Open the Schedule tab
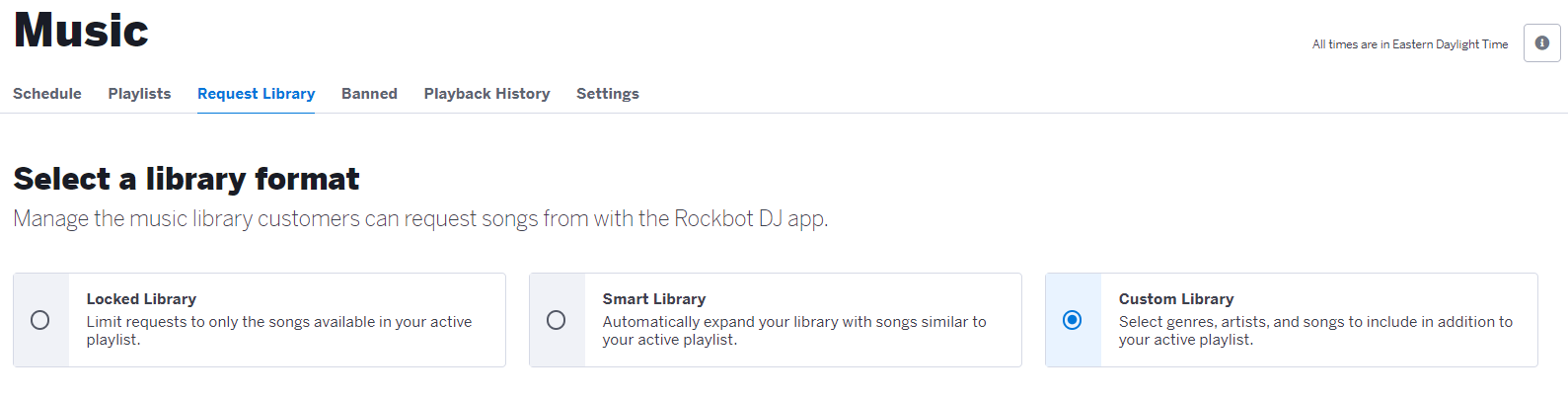This screenshot has width=1568, height=400. (x=47, y=94)
